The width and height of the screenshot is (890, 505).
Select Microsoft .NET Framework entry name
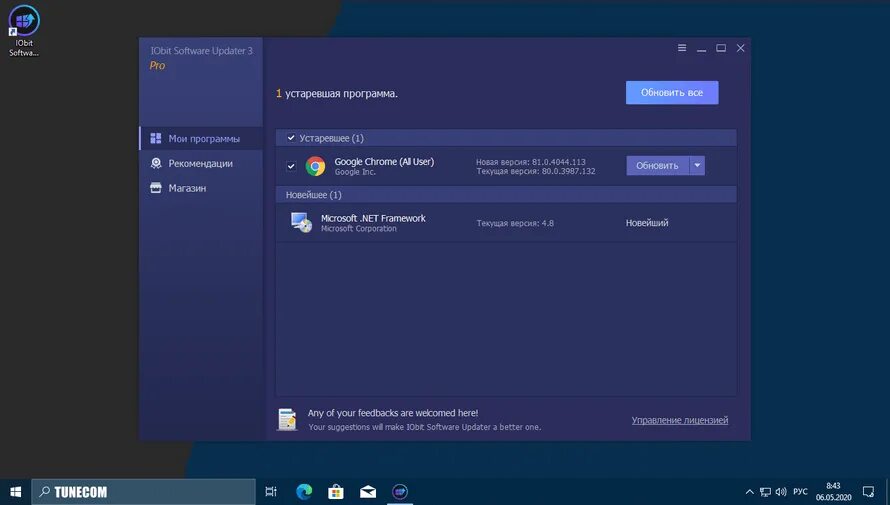pyautogui.click(x=373, y=218)
